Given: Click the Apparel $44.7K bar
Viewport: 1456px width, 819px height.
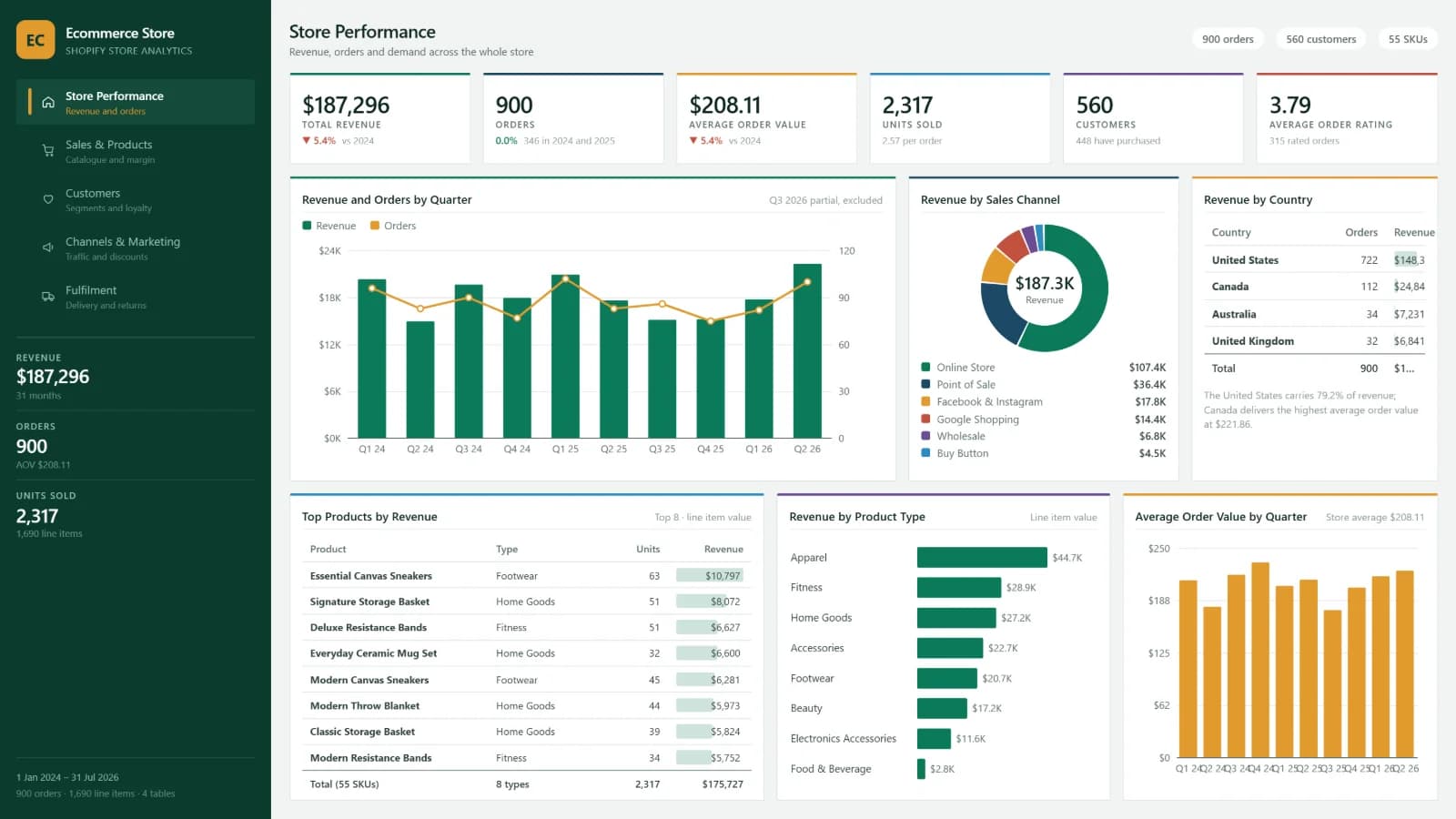Looking at the screenshot, I should pos(982,557).
